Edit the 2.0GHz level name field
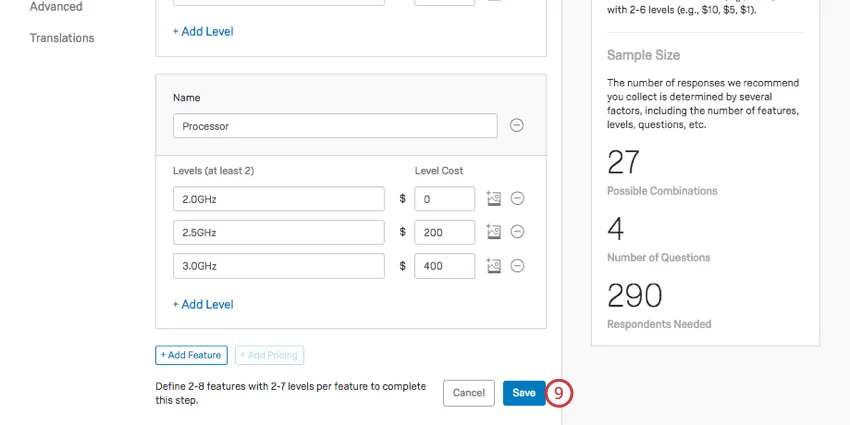850x425 pixels. point(279,199)
